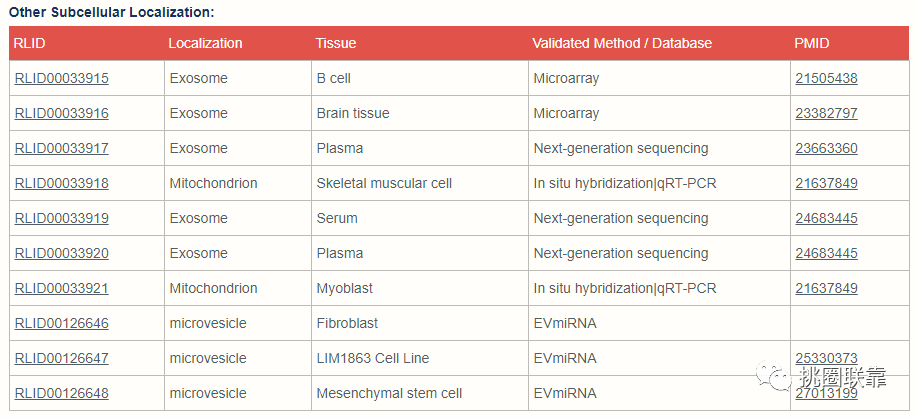Image resolution: width=916 pixels, height=418 pixels.
Task: Open record RLID00033917
Action: pos(61,148)
